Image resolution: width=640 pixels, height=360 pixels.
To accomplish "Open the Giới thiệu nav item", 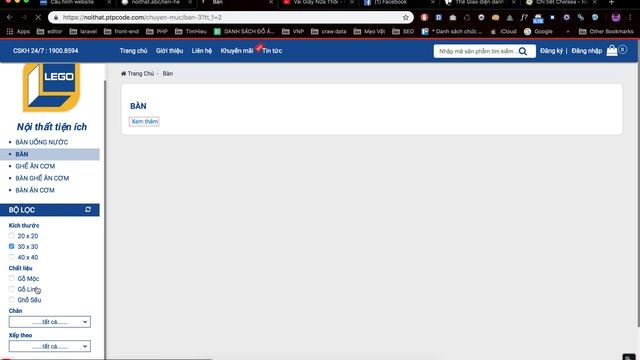I will [x=169, y=51].
